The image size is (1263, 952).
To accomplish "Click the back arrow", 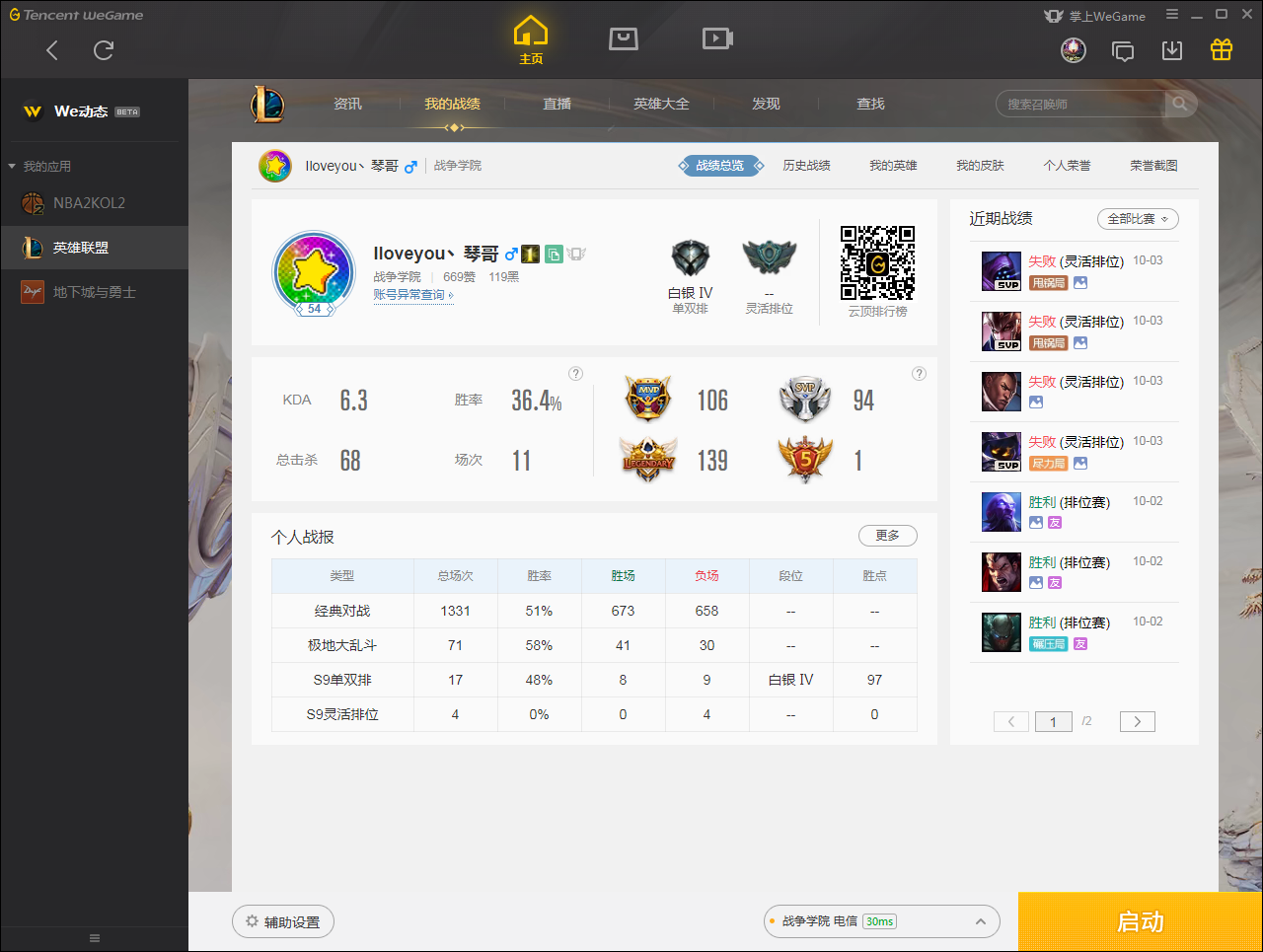I will 52,50.
